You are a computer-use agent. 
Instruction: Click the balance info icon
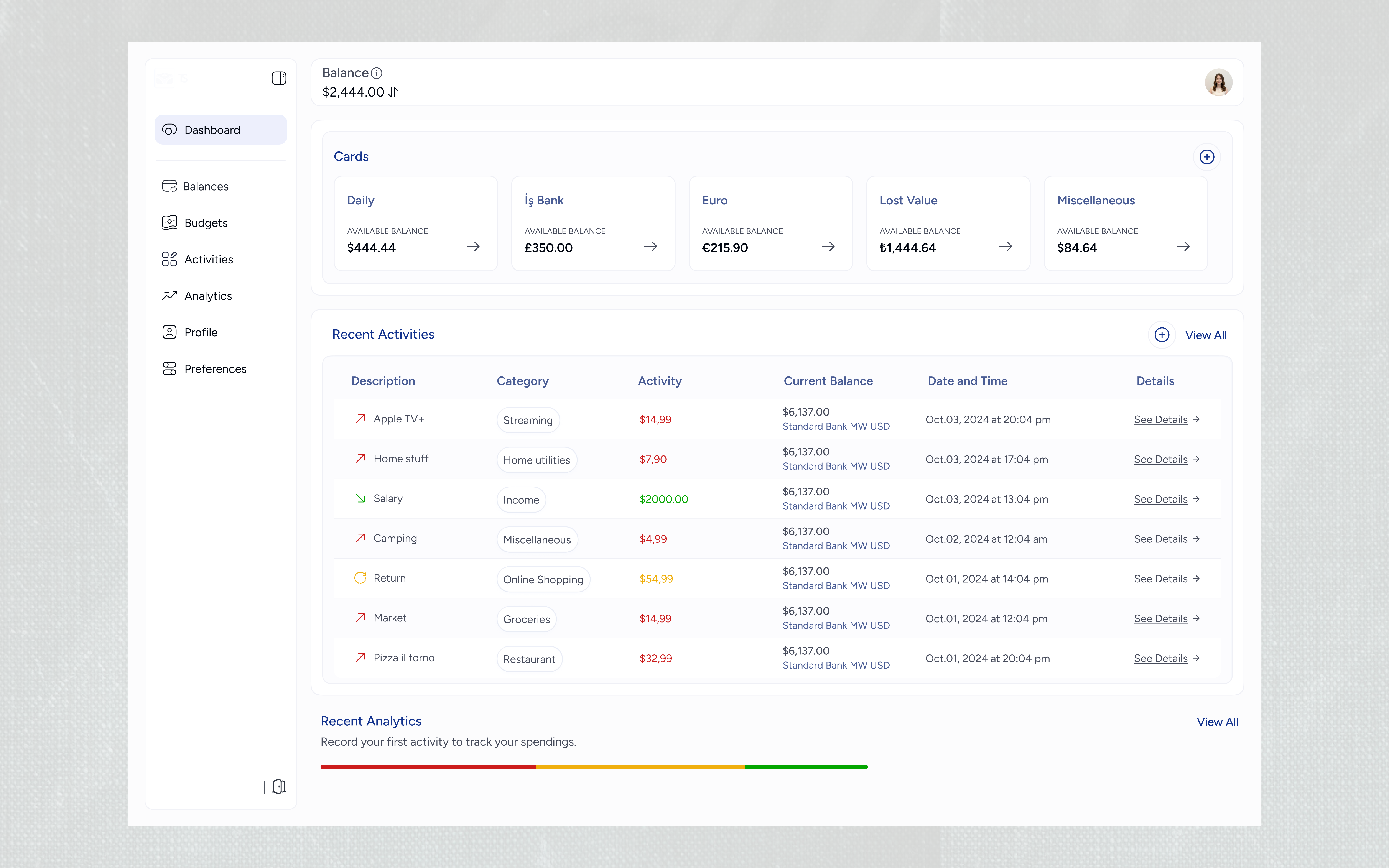click(x=377, y=73)
